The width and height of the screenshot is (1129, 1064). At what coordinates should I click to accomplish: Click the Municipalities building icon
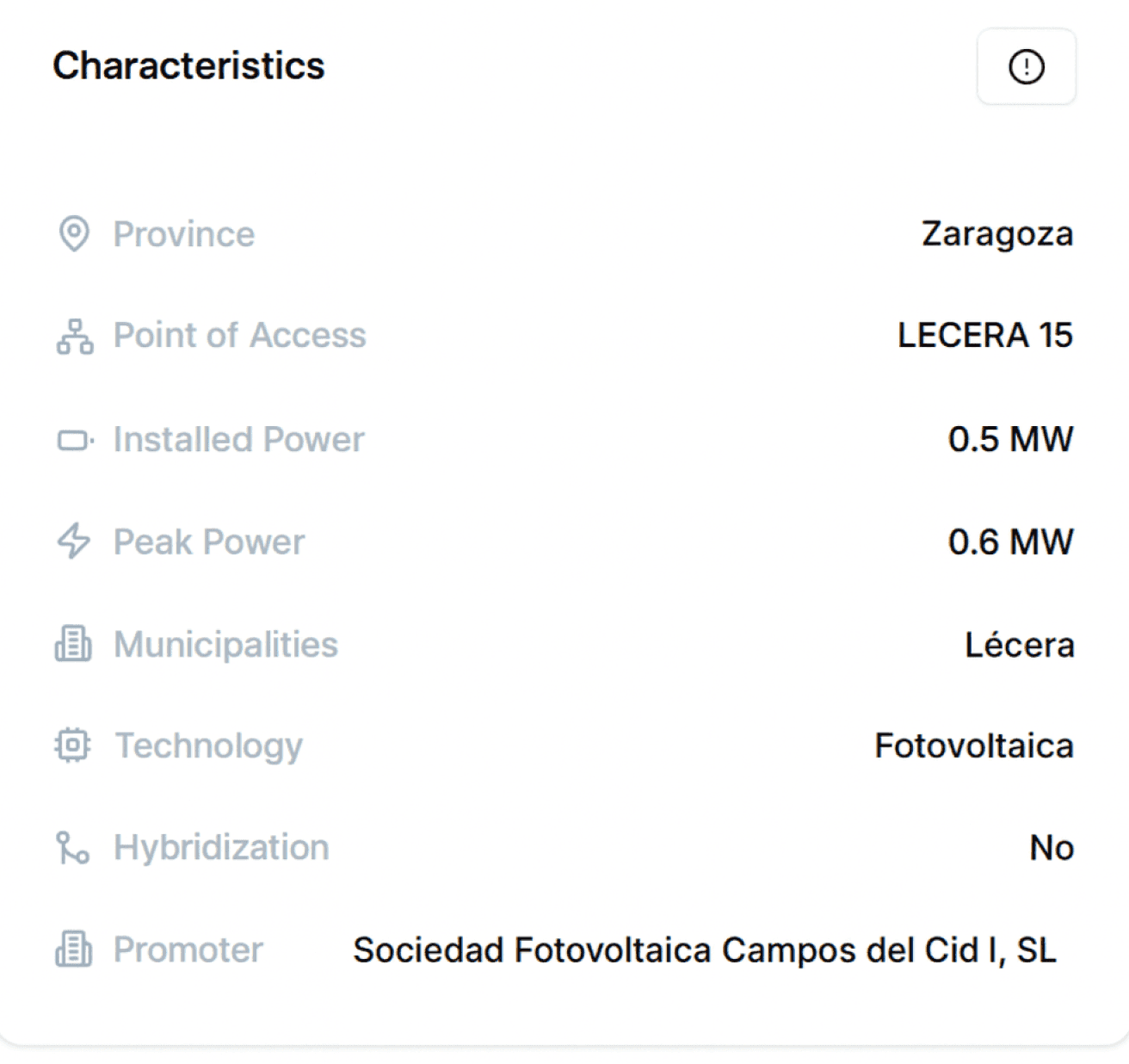click(74, 644)
